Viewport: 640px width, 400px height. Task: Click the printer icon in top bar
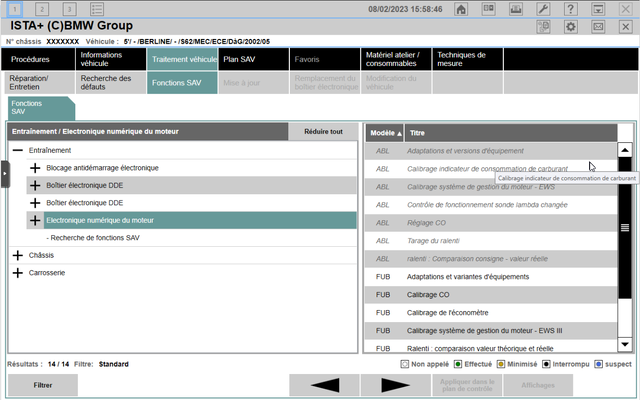[x=516, y=9]
